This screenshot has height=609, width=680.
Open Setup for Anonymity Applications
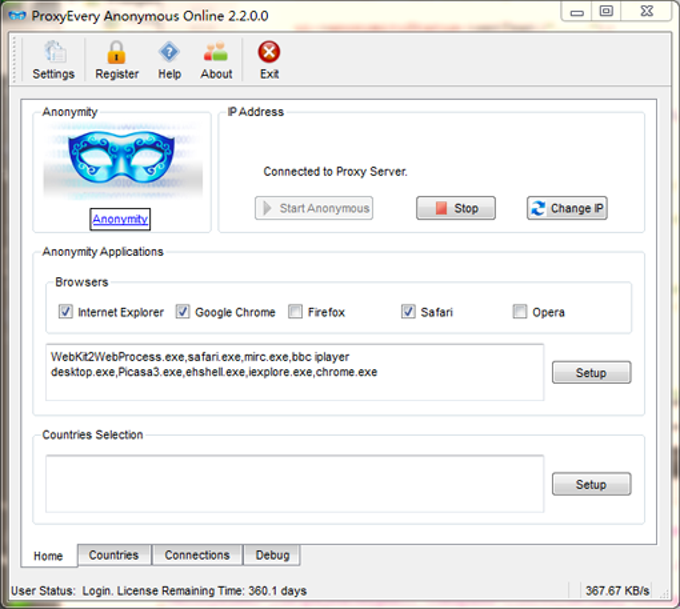pyautogui.click(x=591, y=373)
